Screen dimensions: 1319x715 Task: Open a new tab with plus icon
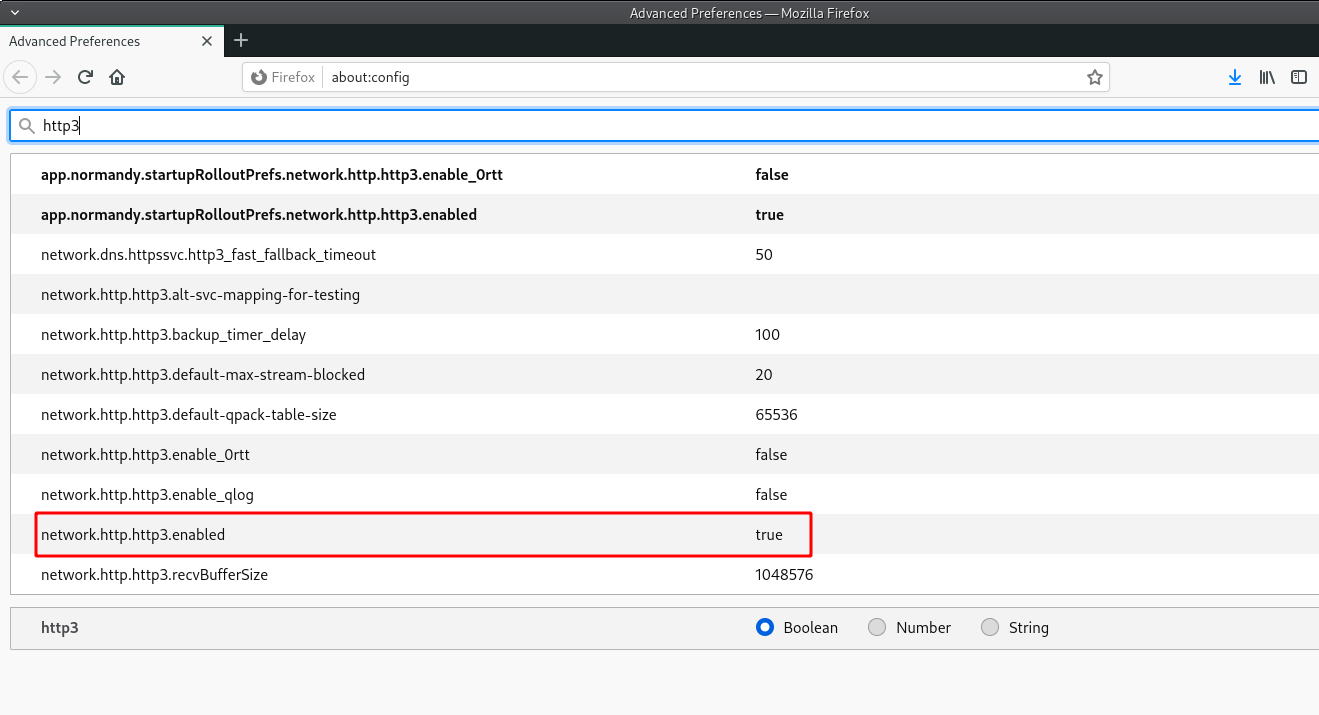(x=240, y=41)
